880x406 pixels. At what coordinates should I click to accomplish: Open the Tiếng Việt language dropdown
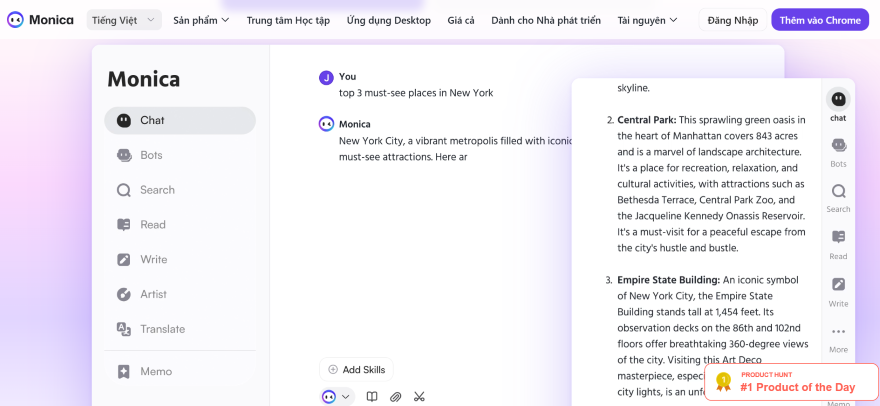tap(124, 20)
